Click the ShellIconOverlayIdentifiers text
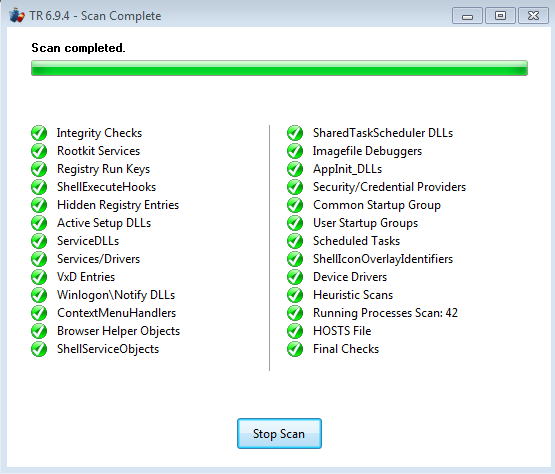The image size is (555, 474). (x=383, y=259)
